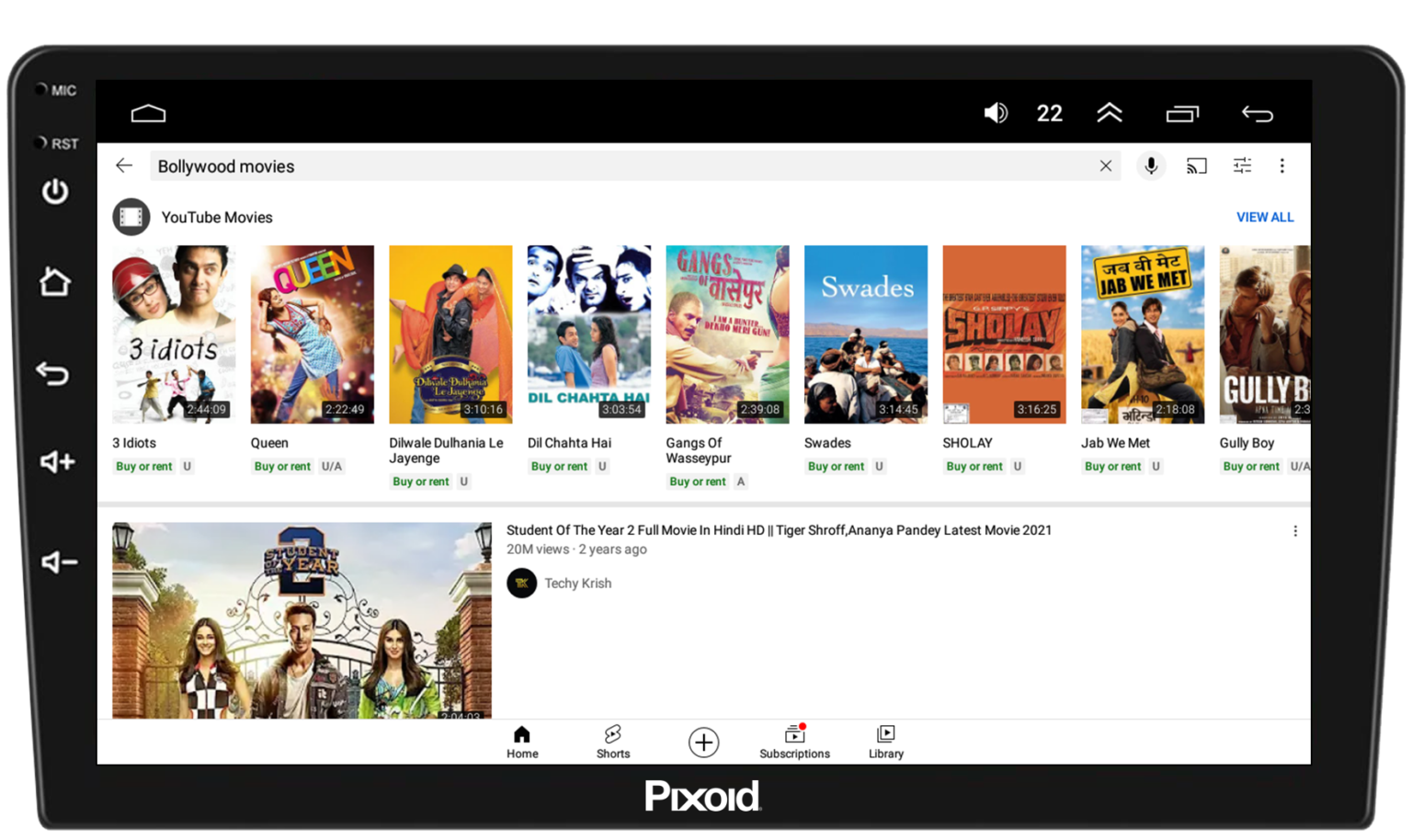Click Buy or rent under 3 Idiots
Image resolution: width=1412 pixels, height=840 pixels.
144,466
